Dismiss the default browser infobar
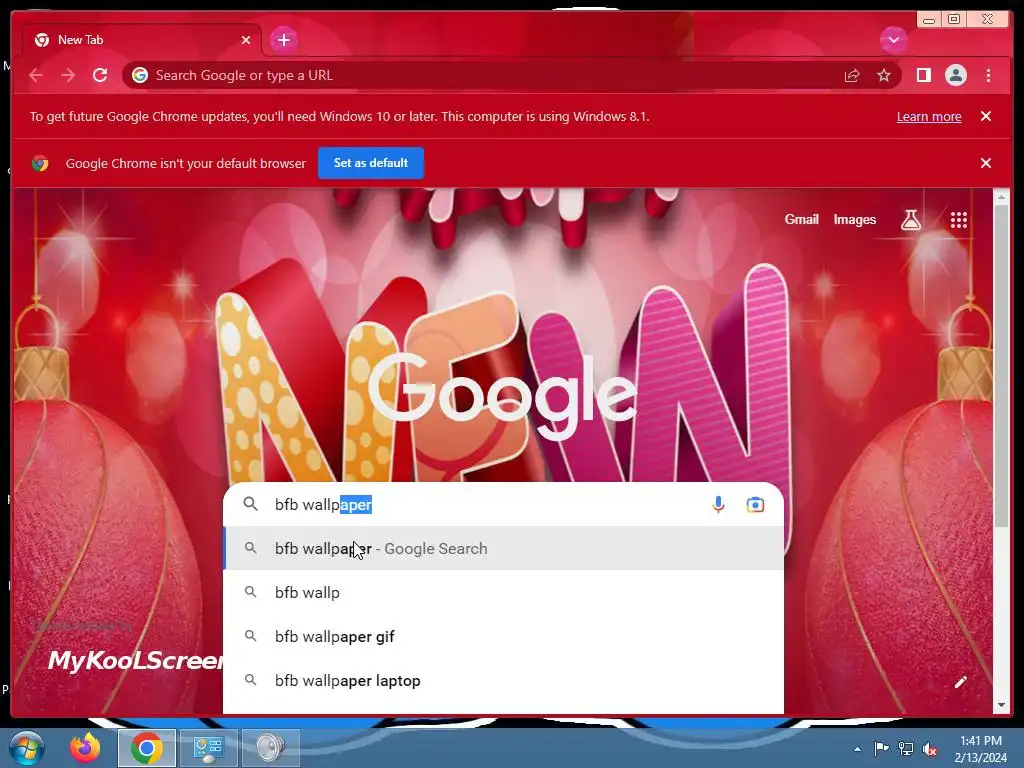Viewport: 1024px width, 768px height. (985, 163)
